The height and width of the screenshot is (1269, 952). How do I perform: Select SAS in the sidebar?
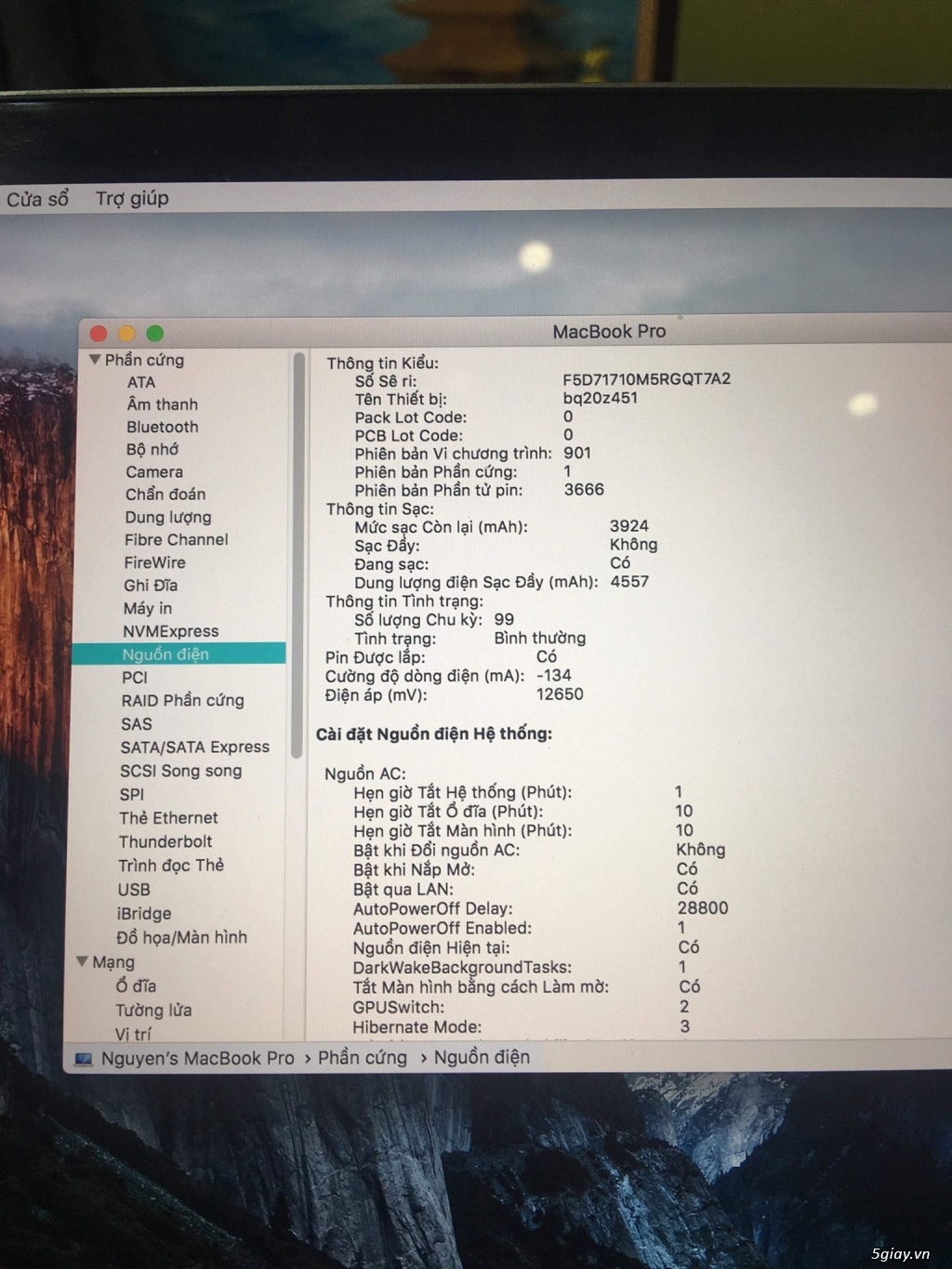pyautogui.click(x=137, y=723)
